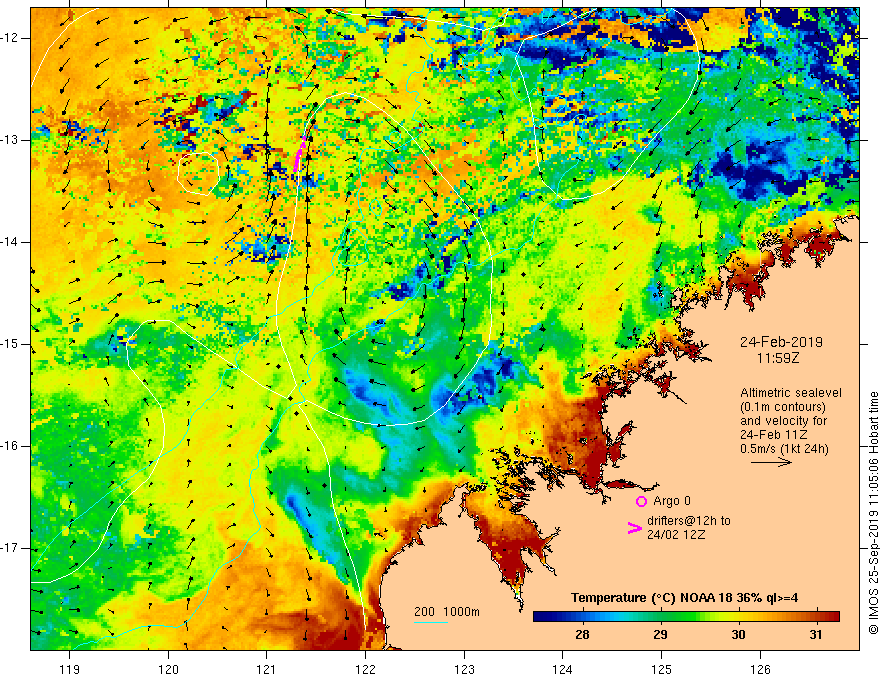Click the '200 1000m' depth label
The width and height of the screenshot is (880, 680).
(447, 612)
